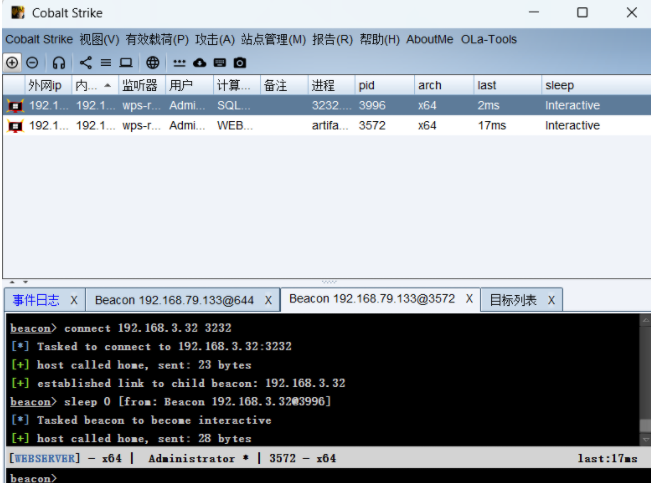651x483 pixels.
Task: Click the underlined beacon prompt before sleep 0
Action: [31, 402]
